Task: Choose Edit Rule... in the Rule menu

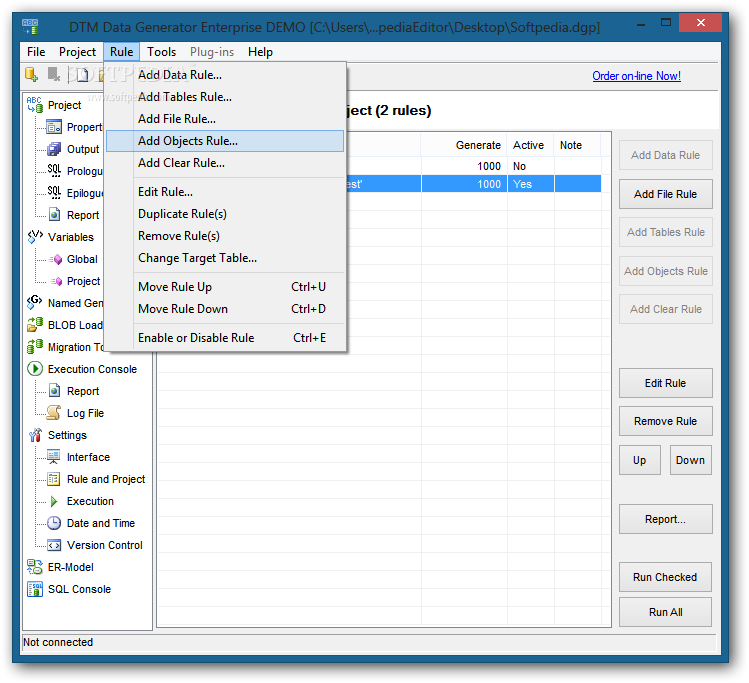Action: pos(225,192)
